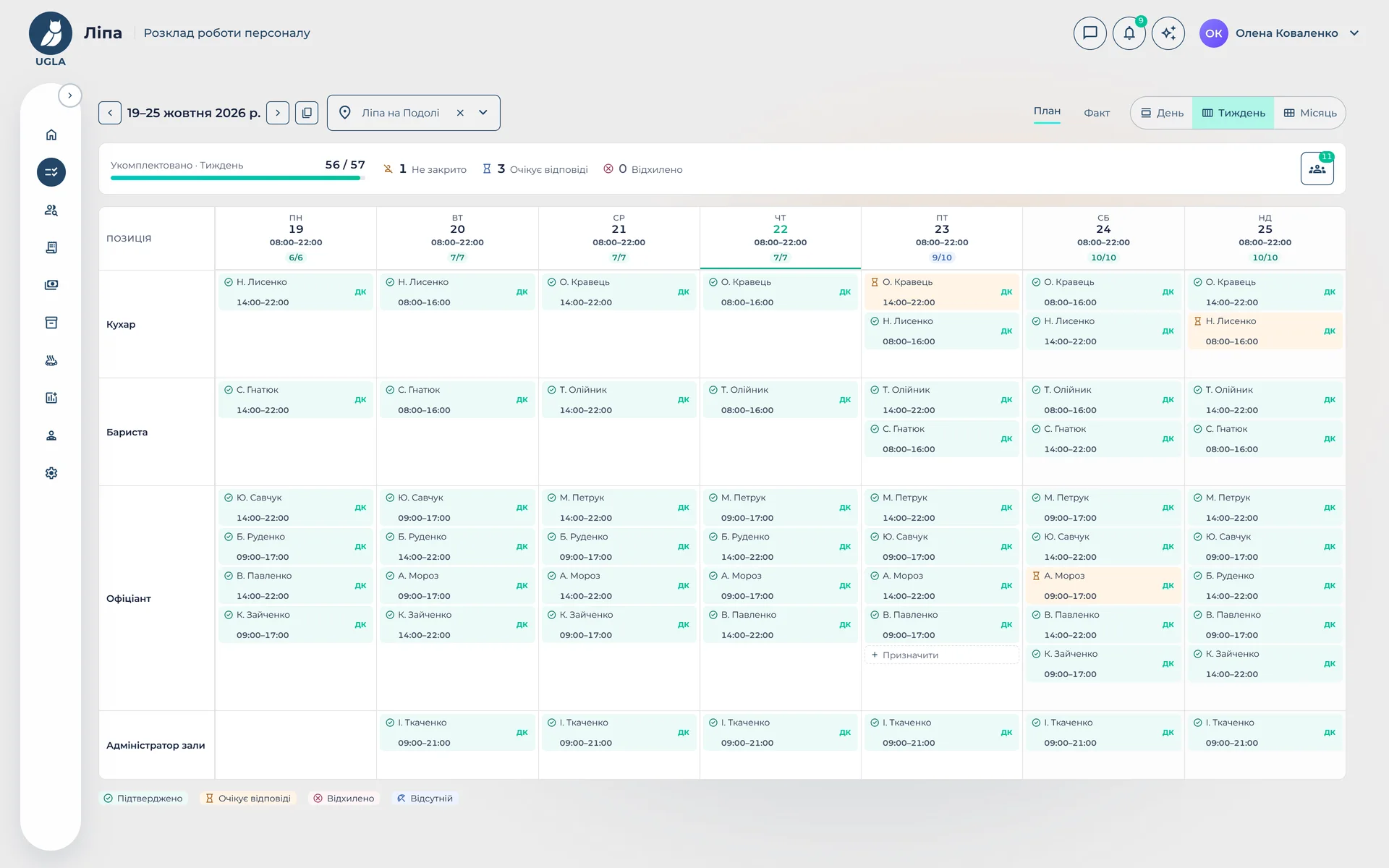Open the people search icon in the sidebar
The width and height of the screenshot is (1389, 868).
(51, 210)
